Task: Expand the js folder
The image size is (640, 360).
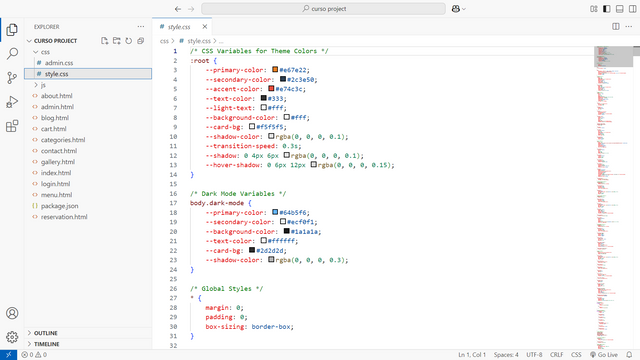Action: tap(36, 85)
